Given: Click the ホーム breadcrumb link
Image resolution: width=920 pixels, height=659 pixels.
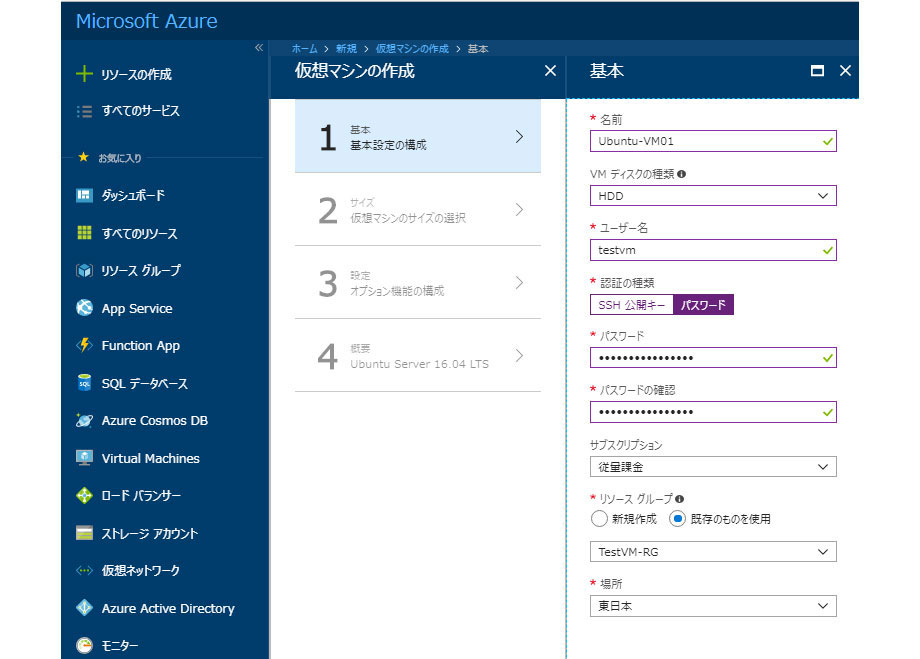Looking at the screenshot, I should (x=304, y=48).
